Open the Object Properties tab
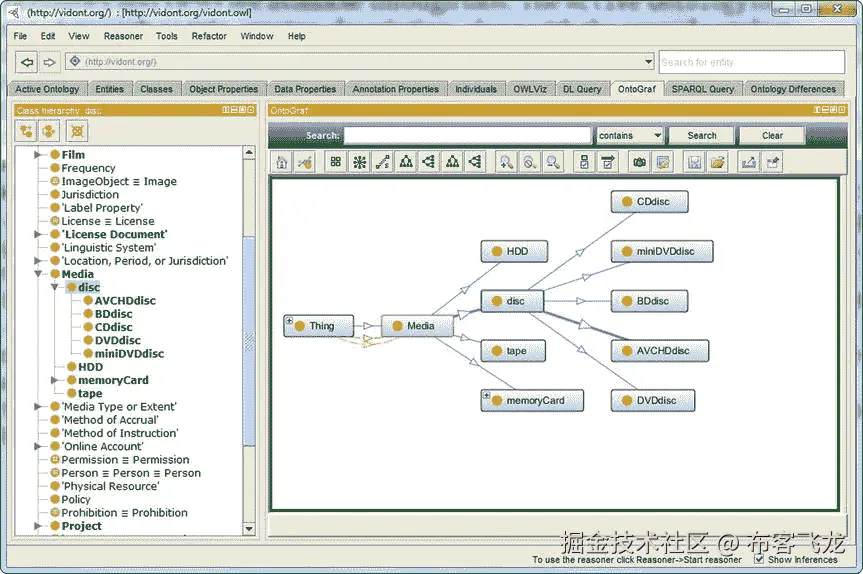This screenshot has width=863, height=574. click(223, 89)
